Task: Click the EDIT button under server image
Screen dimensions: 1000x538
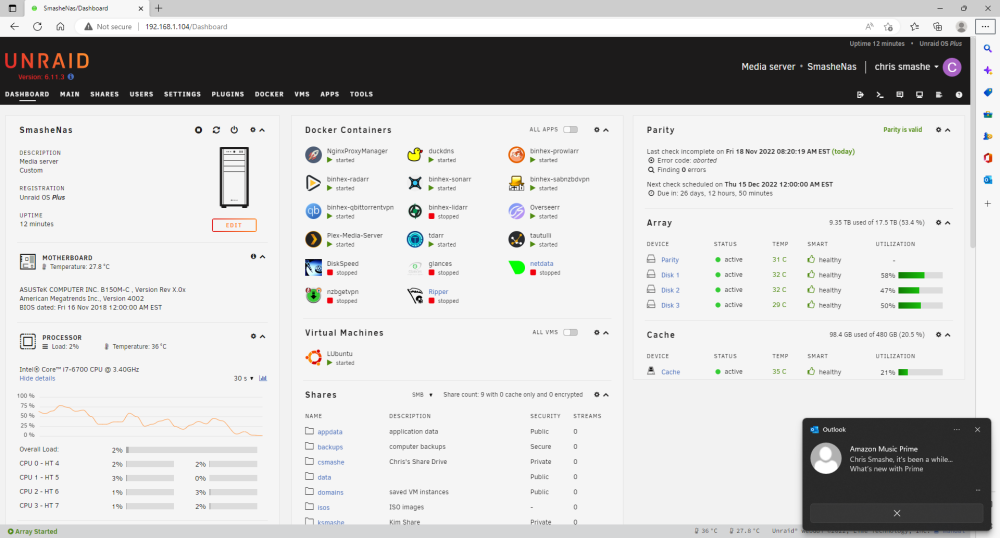Action: pyautogui.click(x=234, y=225)
